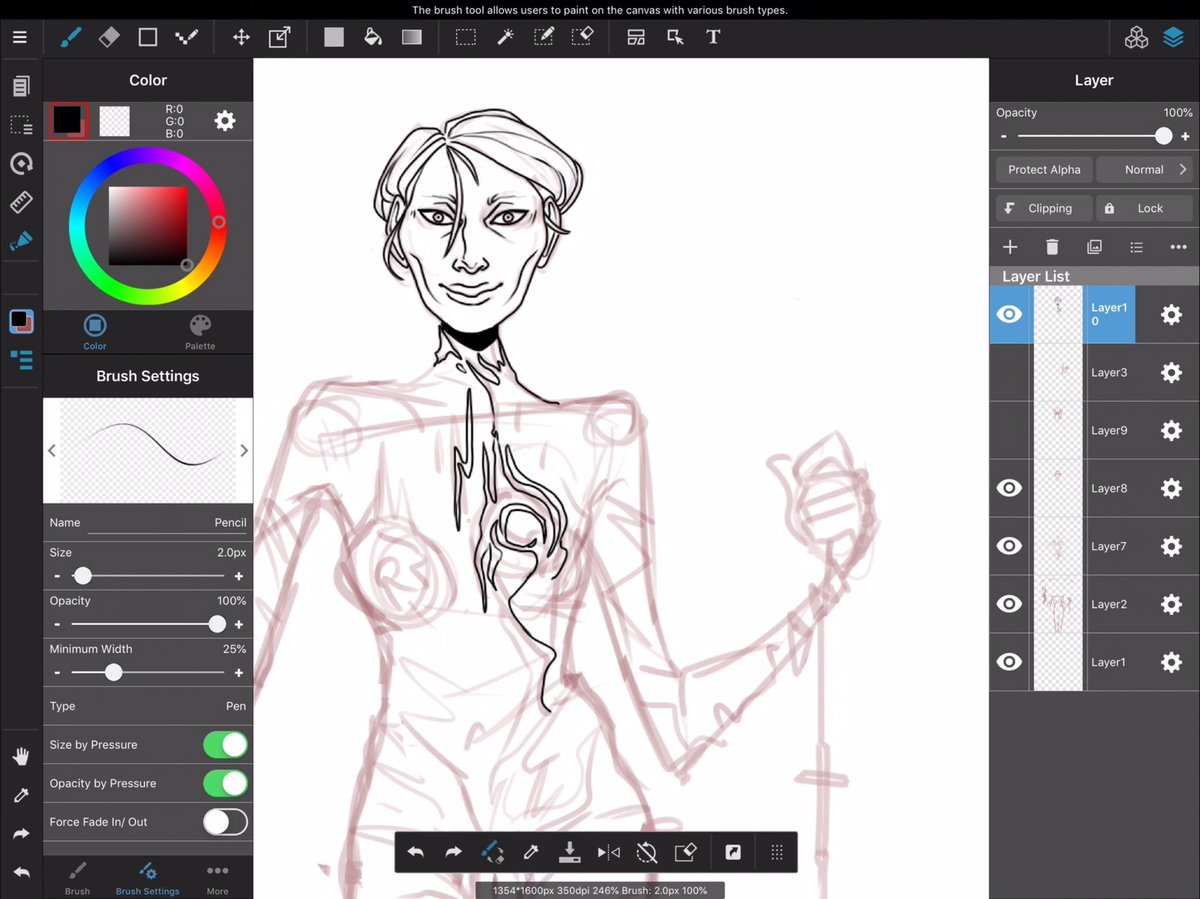Toggle the Layers panel icon
The image size is (1200, 899).
coord(1174,38)
